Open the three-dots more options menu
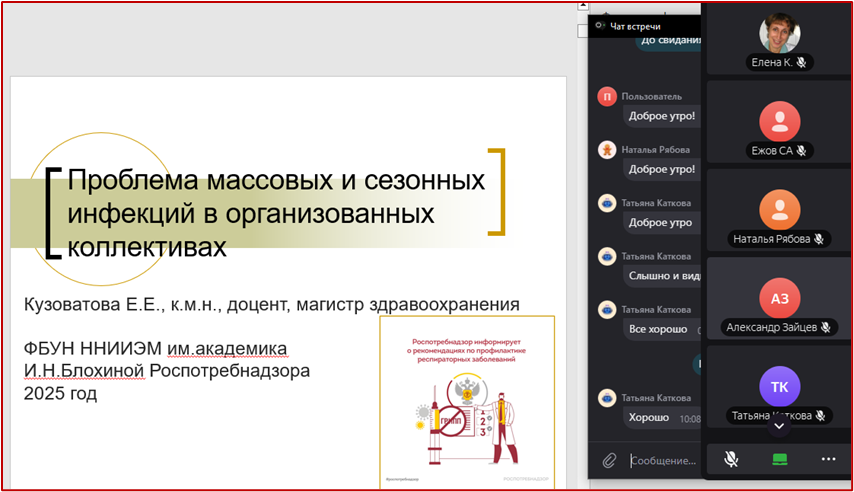The width and height of the screenshot is (854, 492). point(827,459)
